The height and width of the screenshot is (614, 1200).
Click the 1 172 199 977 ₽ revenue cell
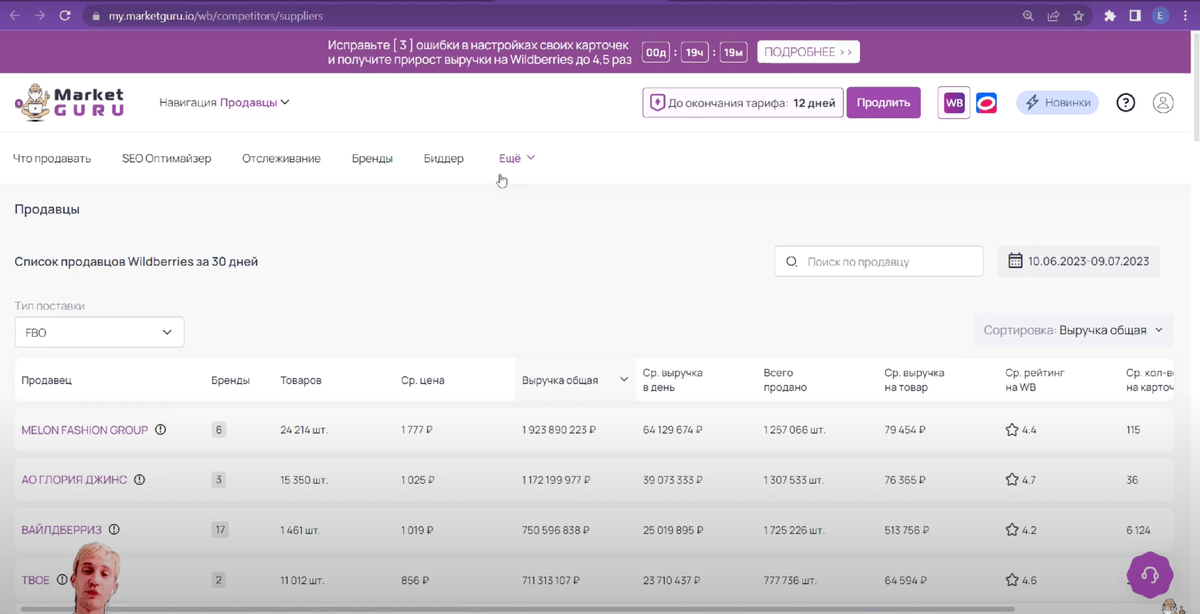coord(557,480)
